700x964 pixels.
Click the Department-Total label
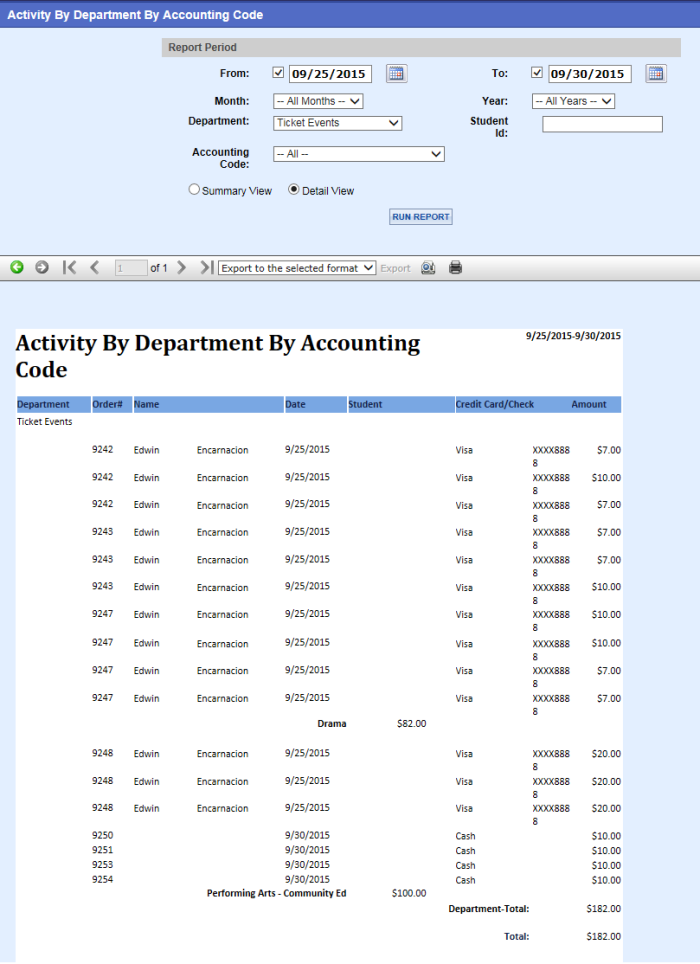point(489,909)
